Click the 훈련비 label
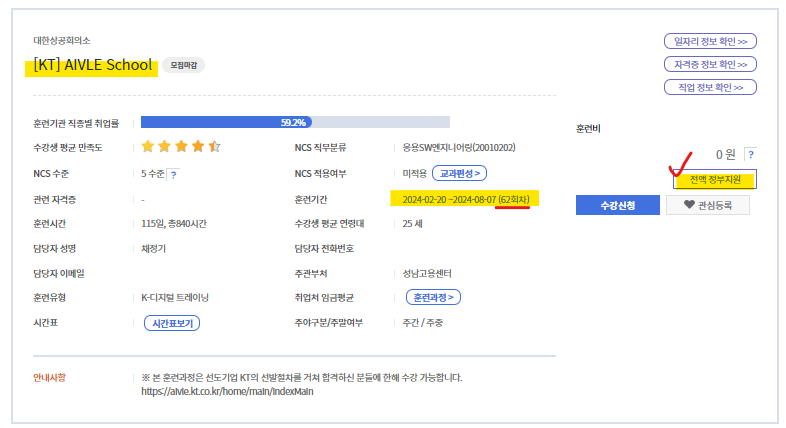 tap(588, 129)
